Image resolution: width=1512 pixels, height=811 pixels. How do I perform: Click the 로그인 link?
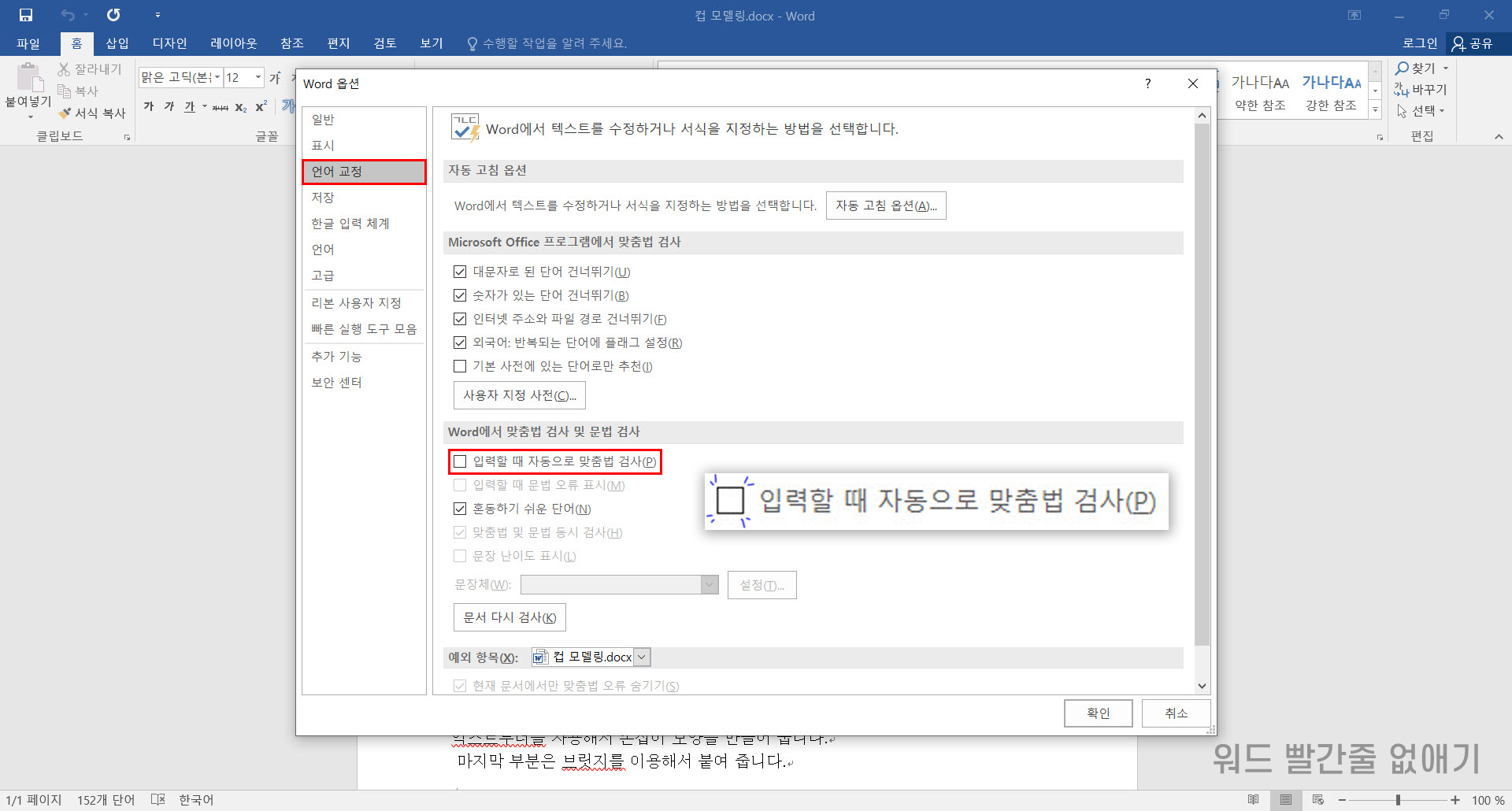point(1420,43)
